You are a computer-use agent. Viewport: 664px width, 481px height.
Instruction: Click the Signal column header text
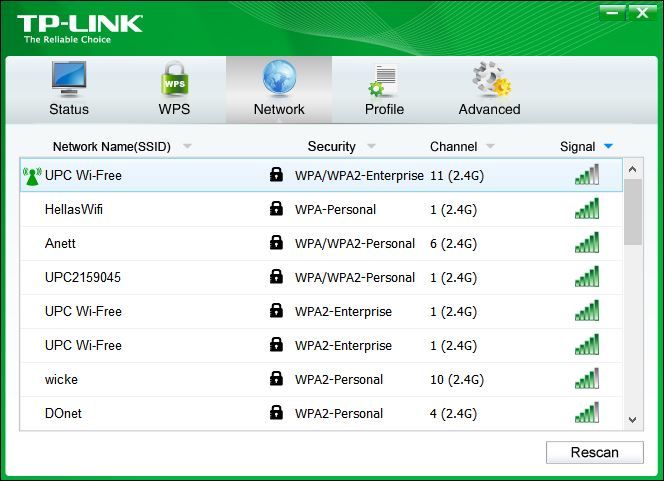pyautogui.click(x=578, y=147)
